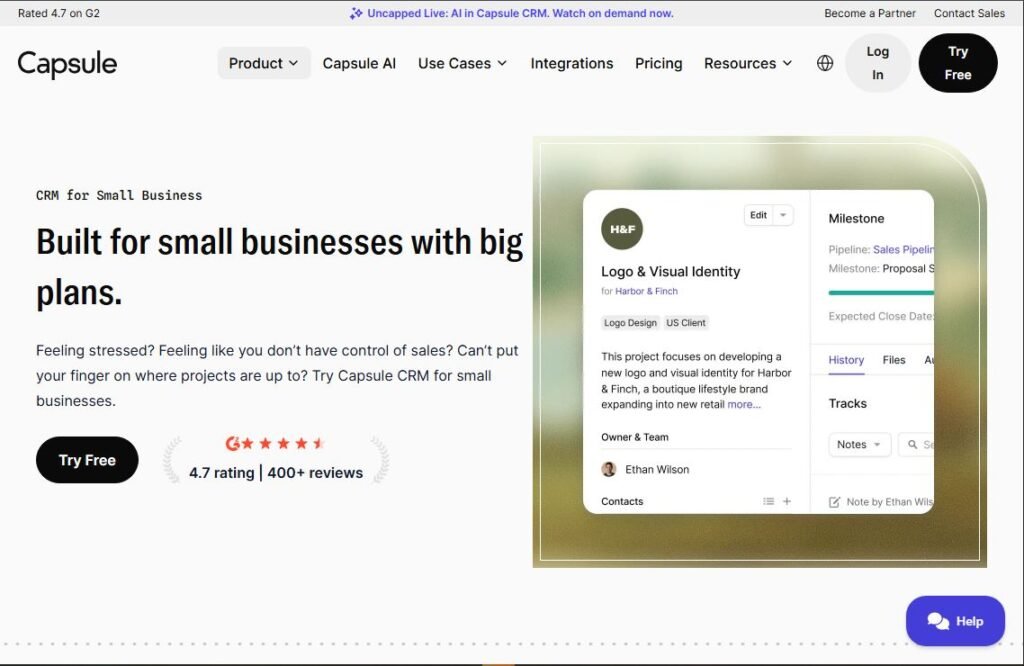Click the Logo Design tag
1024x666 pixels.
(629, 322)
